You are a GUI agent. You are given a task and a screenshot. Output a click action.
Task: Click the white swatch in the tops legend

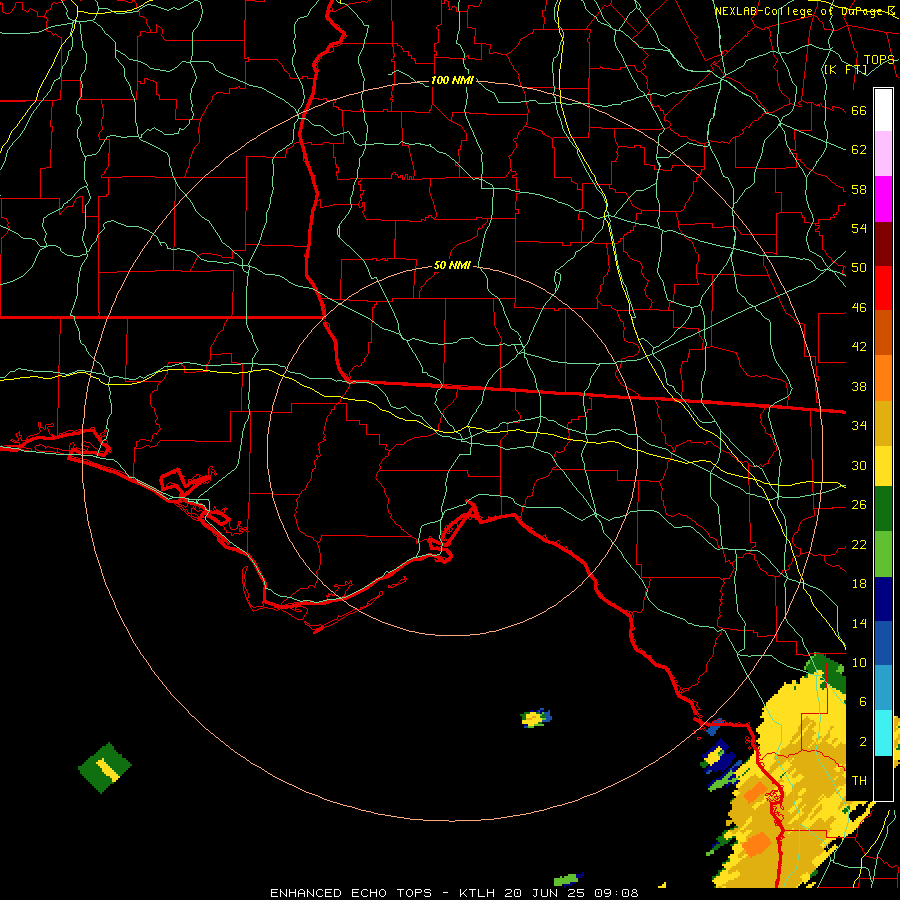(x=883, y=110)
